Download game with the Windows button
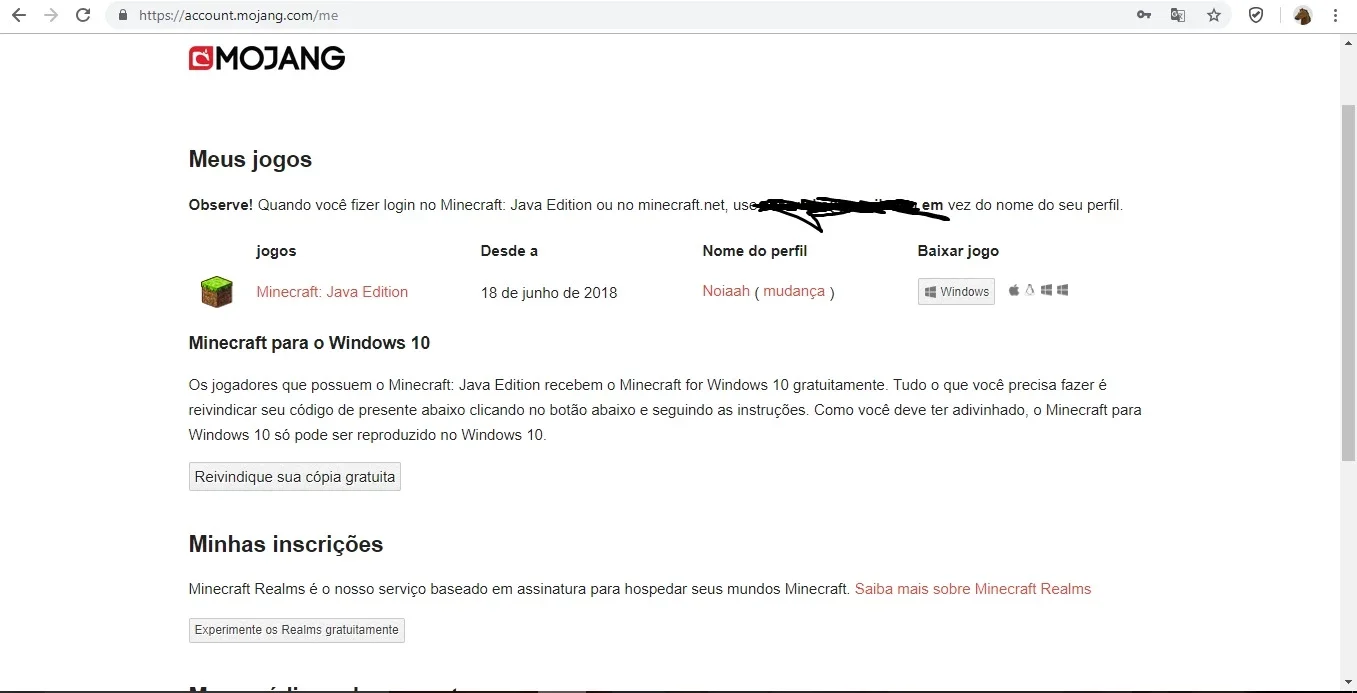The image size is (1357, 693). [x=956, y=291]
